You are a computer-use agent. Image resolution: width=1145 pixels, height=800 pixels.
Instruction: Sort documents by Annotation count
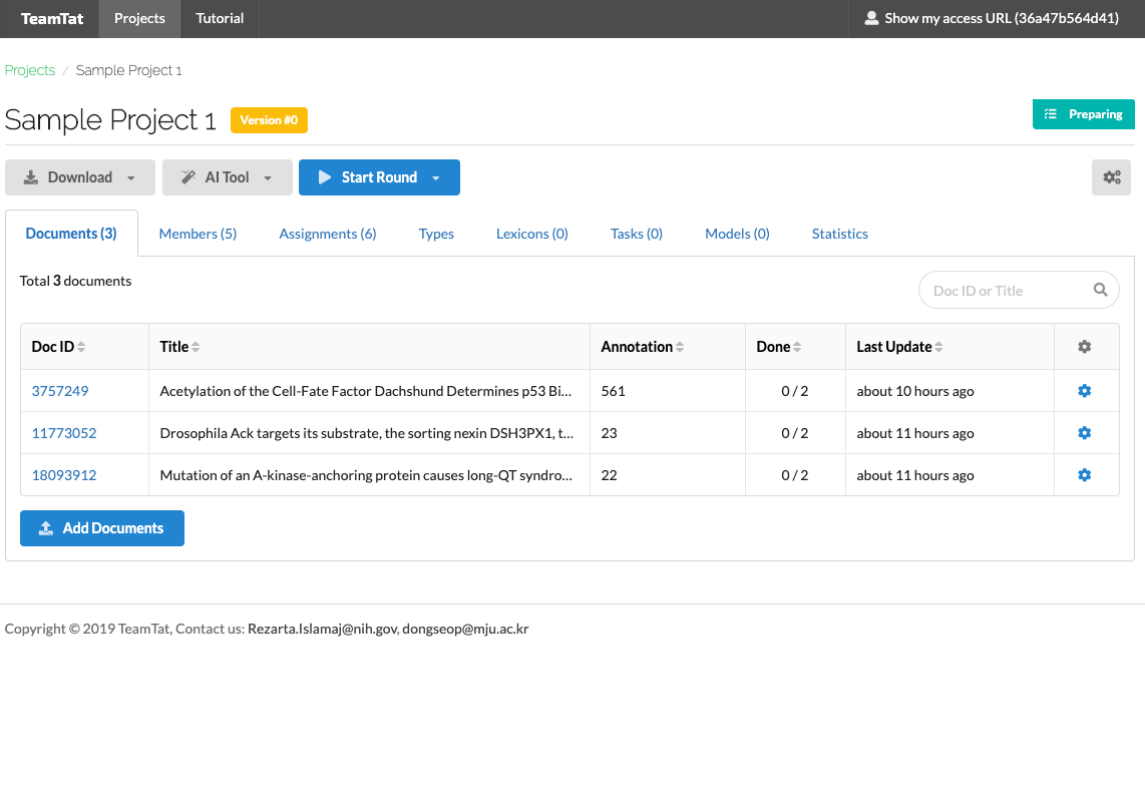(643, 347)
